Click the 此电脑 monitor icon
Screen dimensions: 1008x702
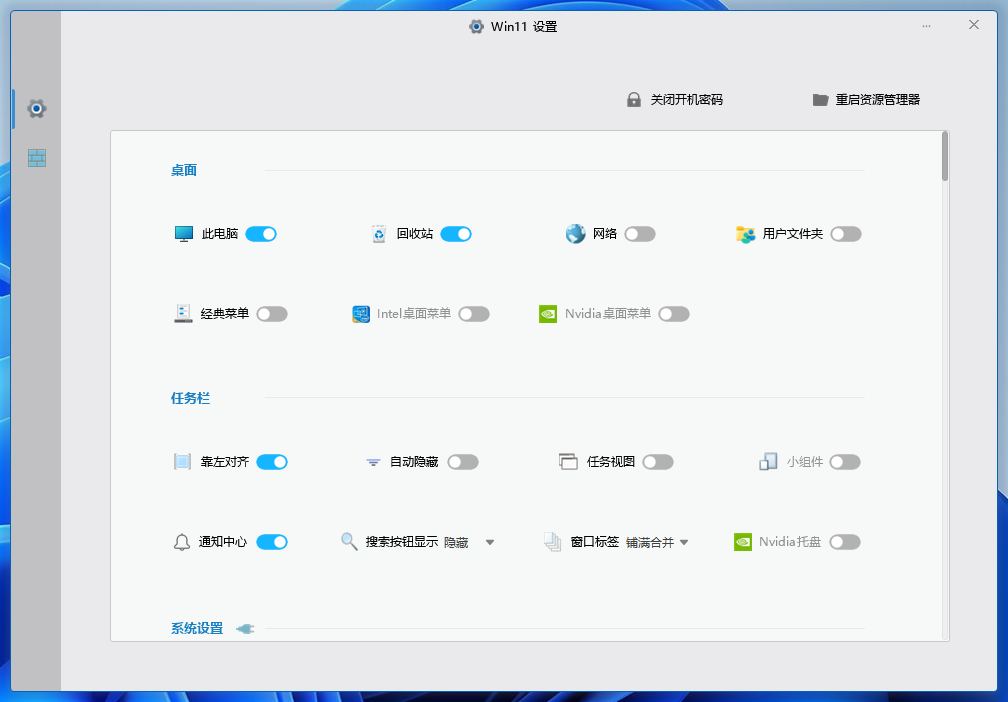pos(183,234)
